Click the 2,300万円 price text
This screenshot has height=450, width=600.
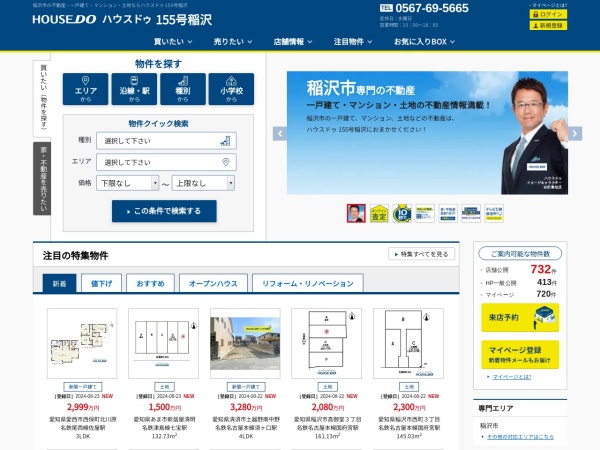point(409,407)
